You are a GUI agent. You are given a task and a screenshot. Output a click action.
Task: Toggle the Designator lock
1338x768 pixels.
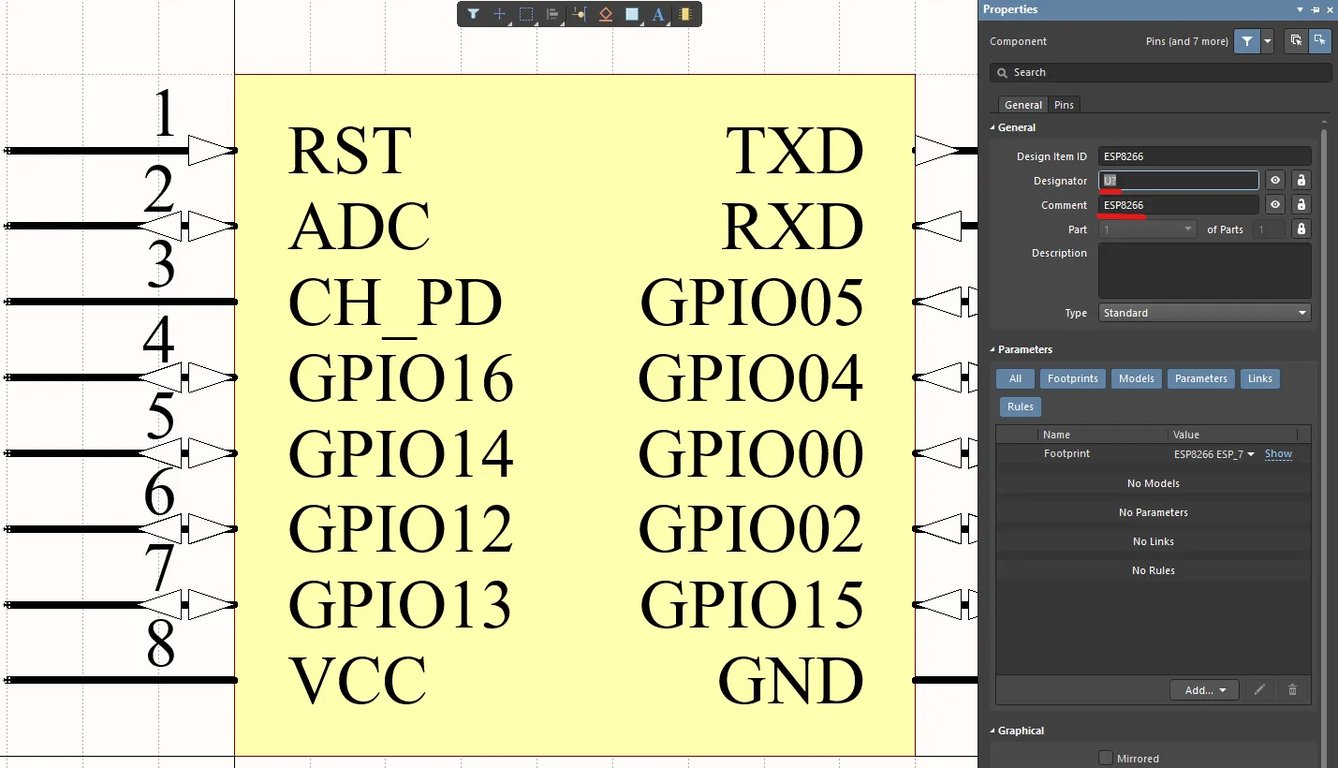coord(1301,181)
